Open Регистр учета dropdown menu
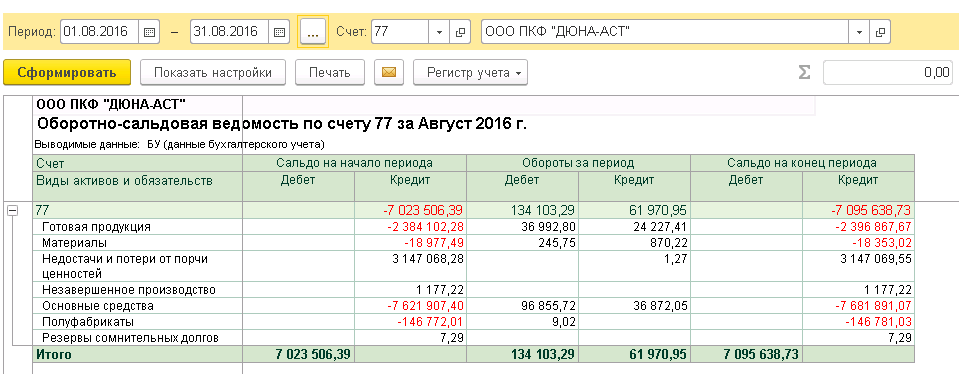This screenshot has height=374, width=959. click(470, 73)
